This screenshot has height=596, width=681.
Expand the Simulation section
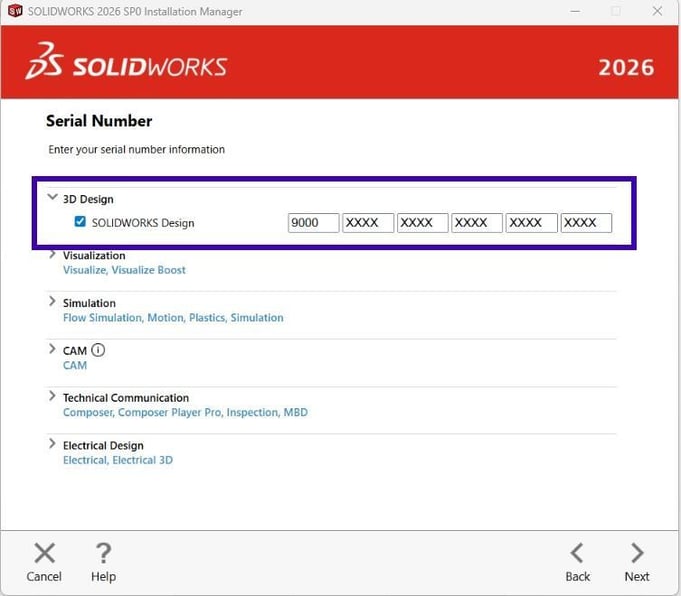52,301
